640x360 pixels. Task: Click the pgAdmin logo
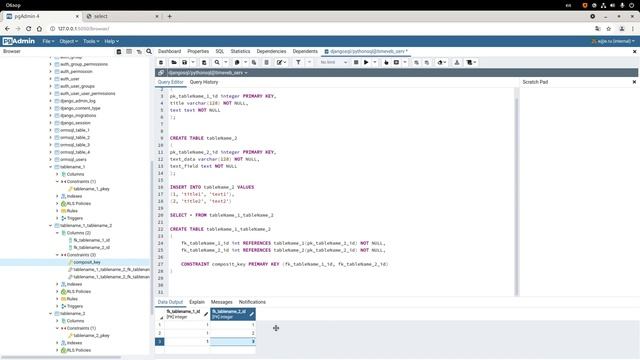pyautogui.click(x=19, y=41)
